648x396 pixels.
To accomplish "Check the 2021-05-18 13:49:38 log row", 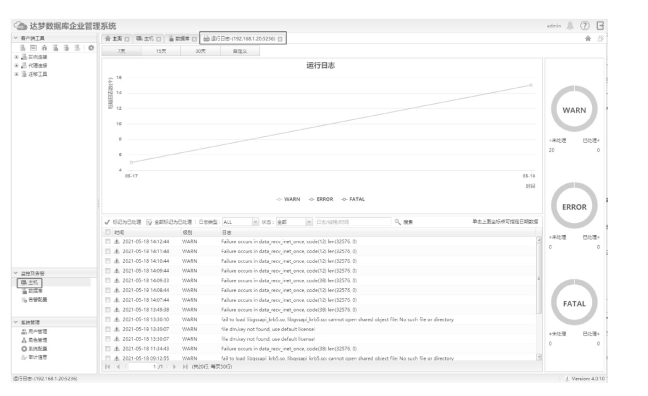I will 108,310.
